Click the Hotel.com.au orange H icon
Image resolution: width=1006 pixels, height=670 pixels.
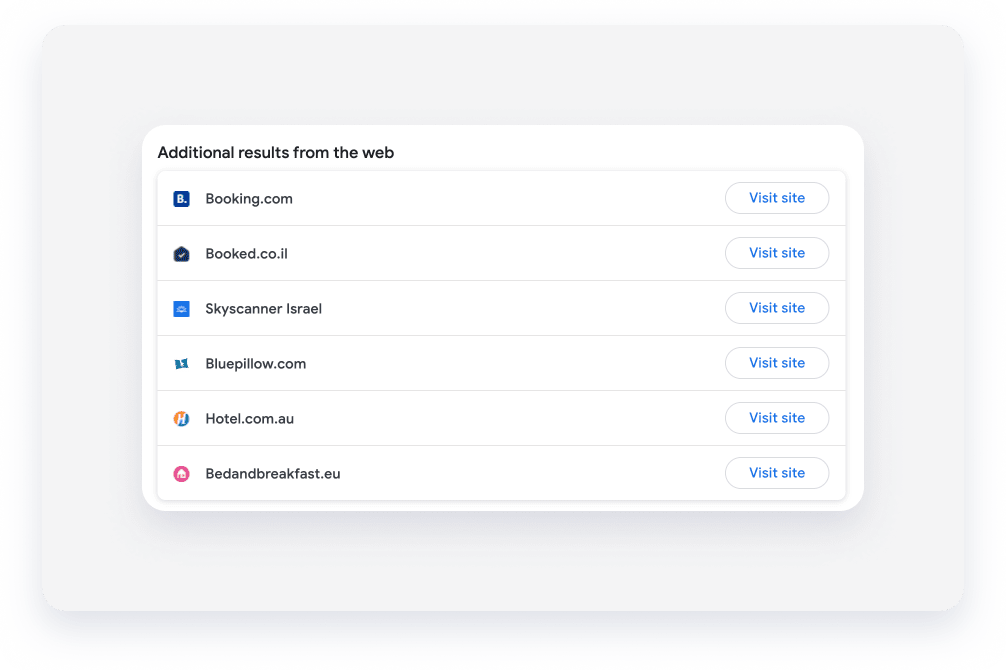pos(182,419)
